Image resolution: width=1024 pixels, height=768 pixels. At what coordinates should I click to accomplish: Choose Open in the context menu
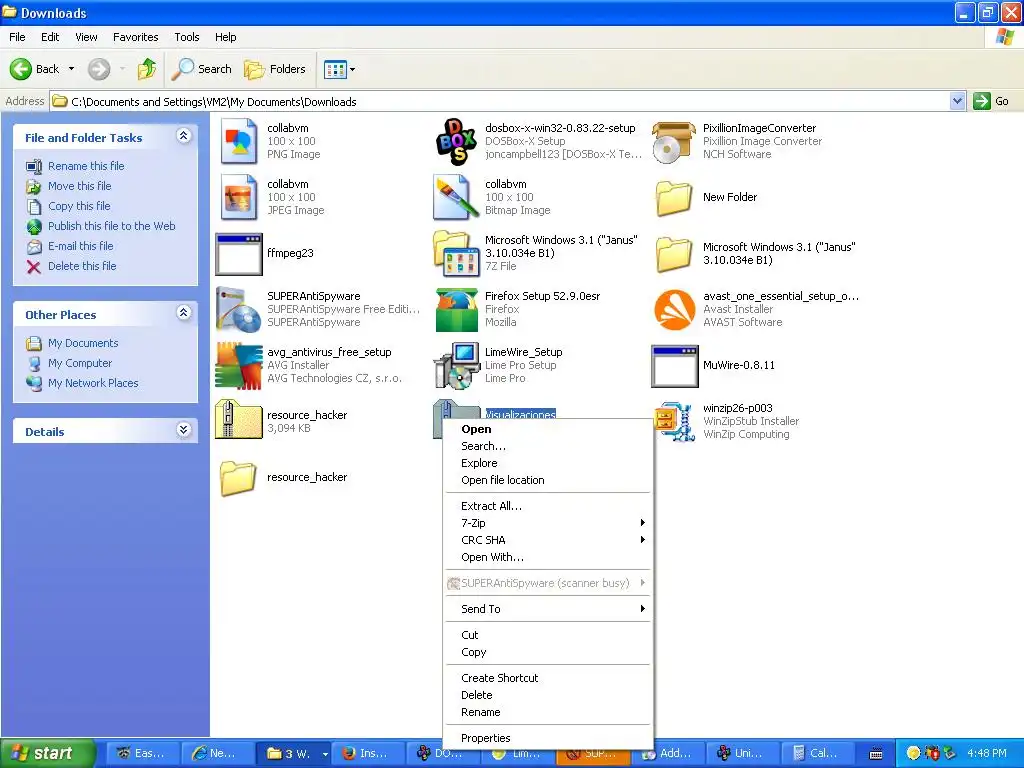point(548,429)
